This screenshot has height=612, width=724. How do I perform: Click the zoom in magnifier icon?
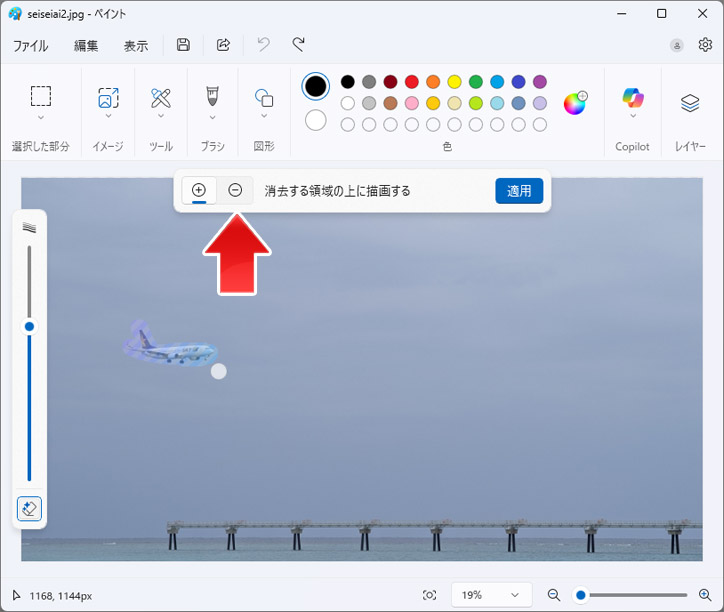tap(705, 595)
